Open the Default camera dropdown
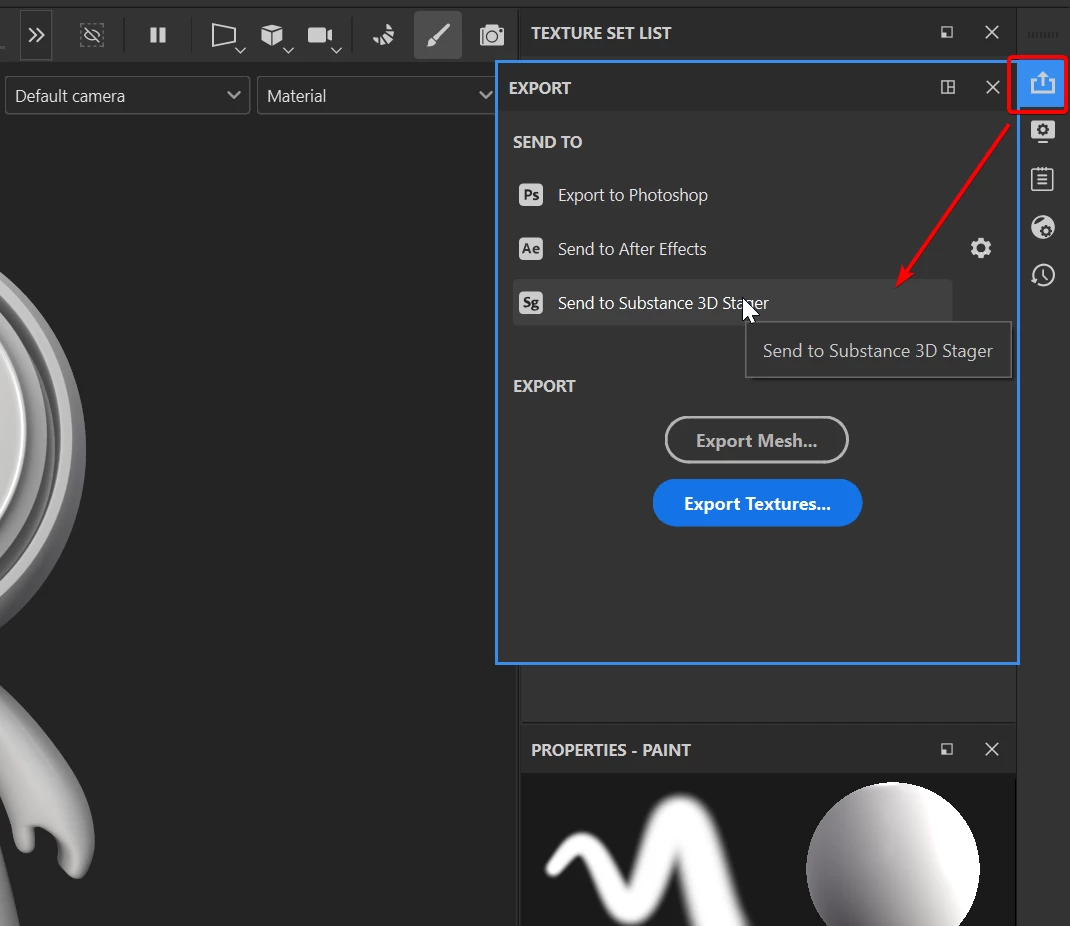The height and width of the screenshot is (926, 1070). click(x=128, y=96)
